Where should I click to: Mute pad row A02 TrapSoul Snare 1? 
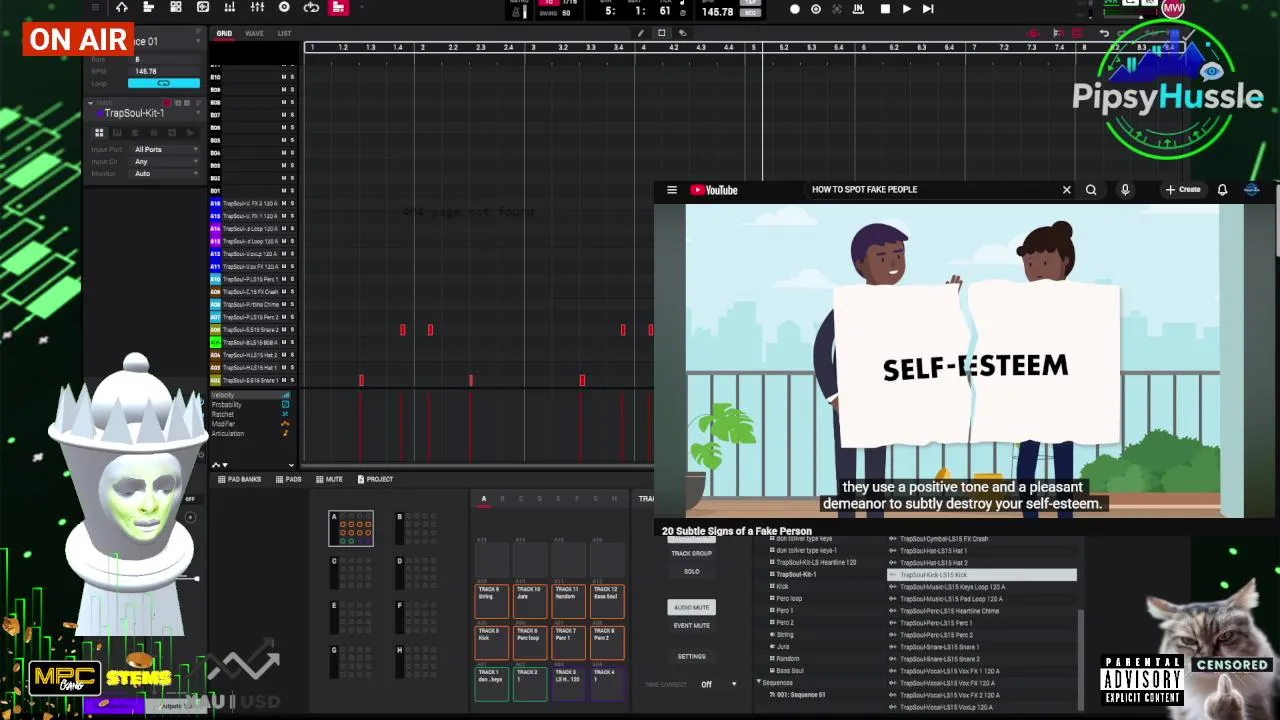point(283,380)
